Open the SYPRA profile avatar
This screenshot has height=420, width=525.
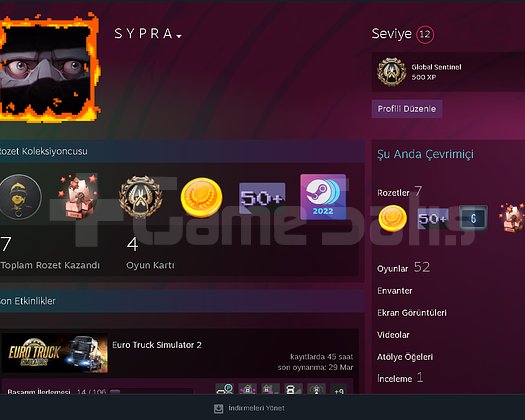click(x=47, y=69)
